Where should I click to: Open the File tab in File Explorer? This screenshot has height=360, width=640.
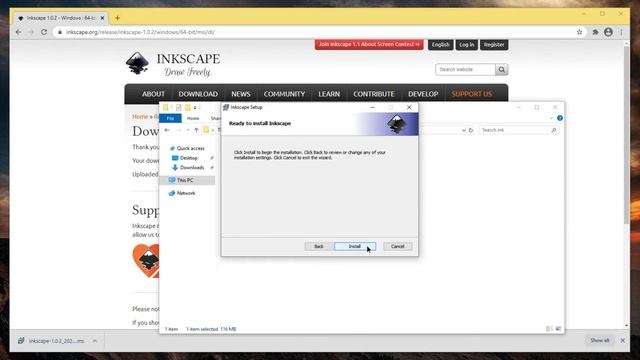pos(170,118)
